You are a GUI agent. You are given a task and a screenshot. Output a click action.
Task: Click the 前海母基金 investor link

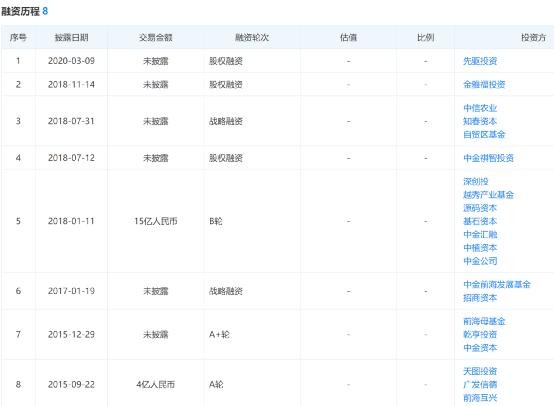tap(484, 321)
